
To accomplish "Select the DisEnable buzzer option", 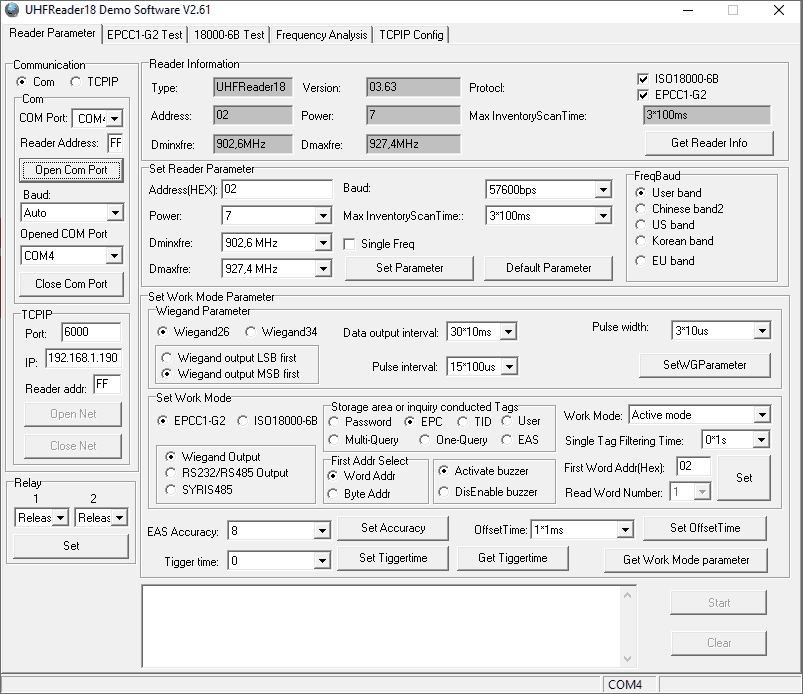I will click(x=444, y=492).
